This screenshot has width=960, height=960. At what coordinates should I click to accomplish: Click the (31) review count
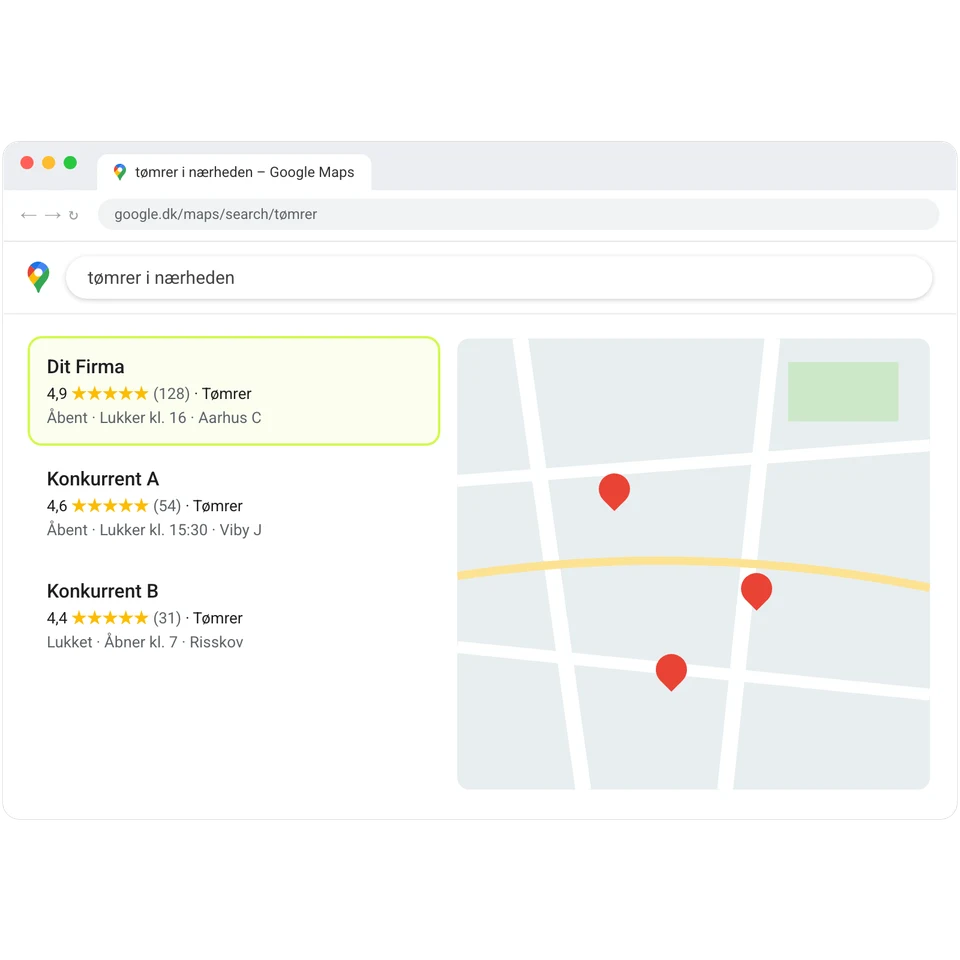[167, 617]
